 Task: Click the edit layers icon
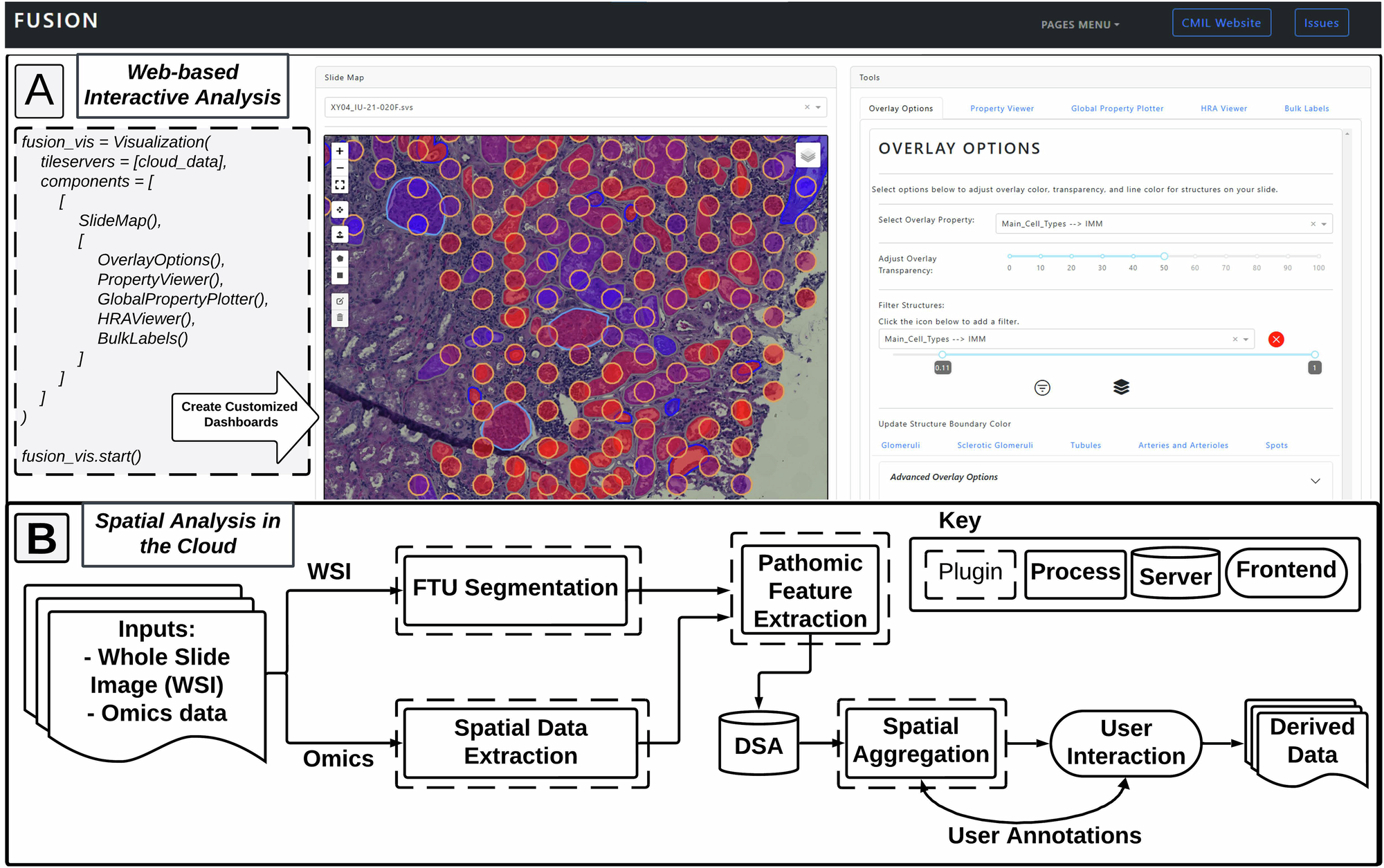(x=340, y=301)
